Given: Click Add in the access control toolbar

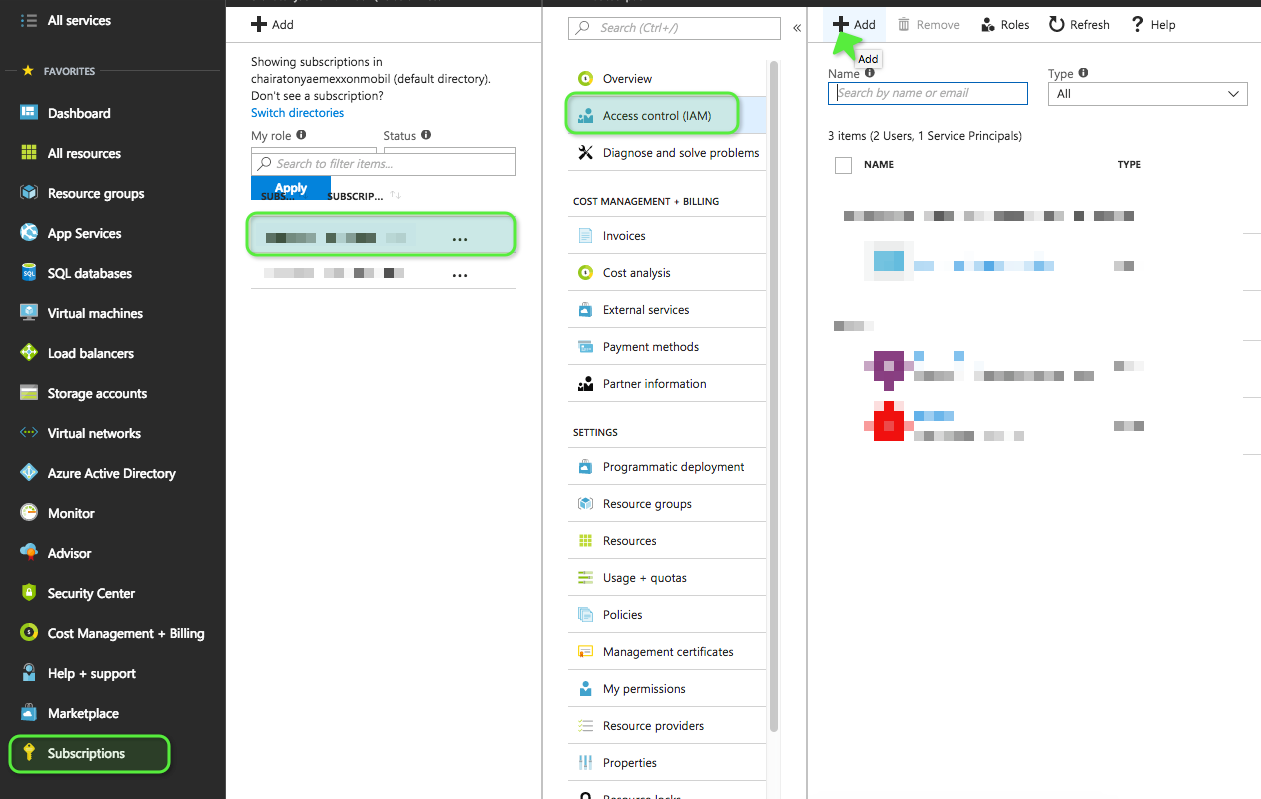Looking at the screenshot, I should point(854,25).
